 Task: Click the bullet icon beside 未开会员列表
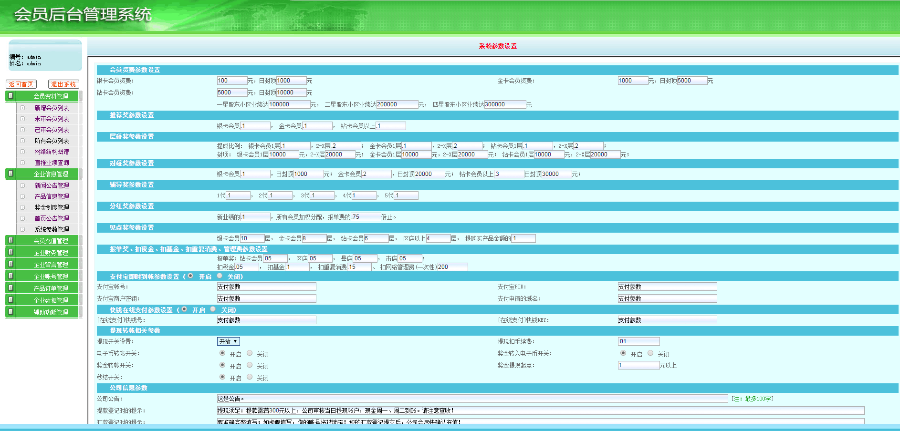[23, 118]
